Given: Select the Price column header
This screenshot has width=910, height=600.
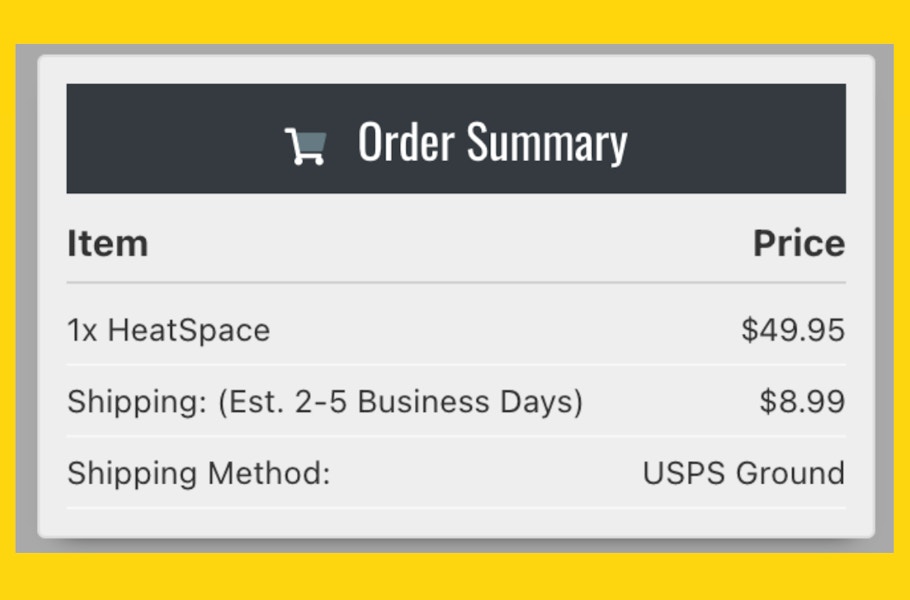Looking at the screenshot, I should click(x=799, y=243).
